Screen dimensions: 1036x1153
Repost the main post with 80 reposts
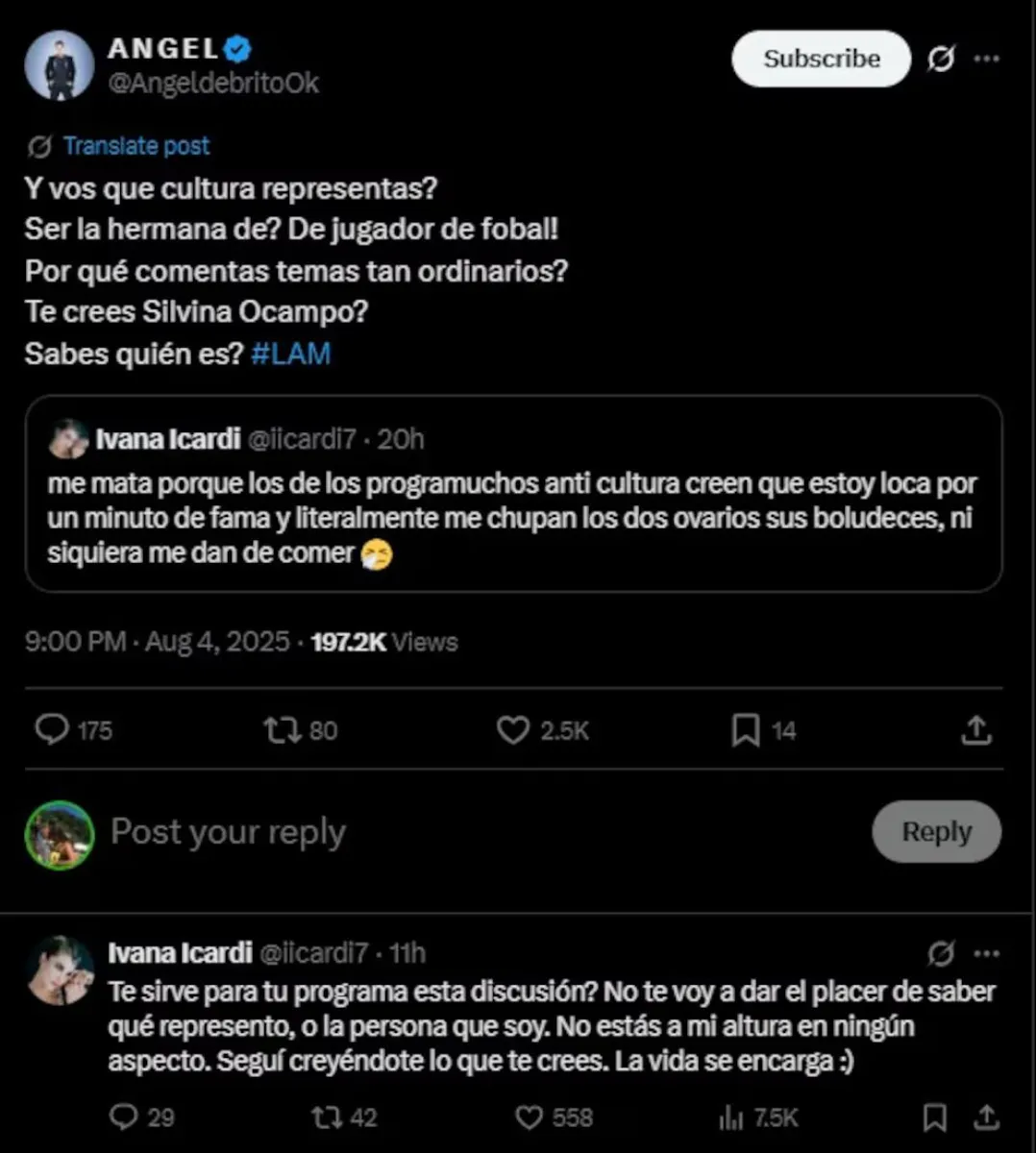pyautogui.click(x=283, y=730)
